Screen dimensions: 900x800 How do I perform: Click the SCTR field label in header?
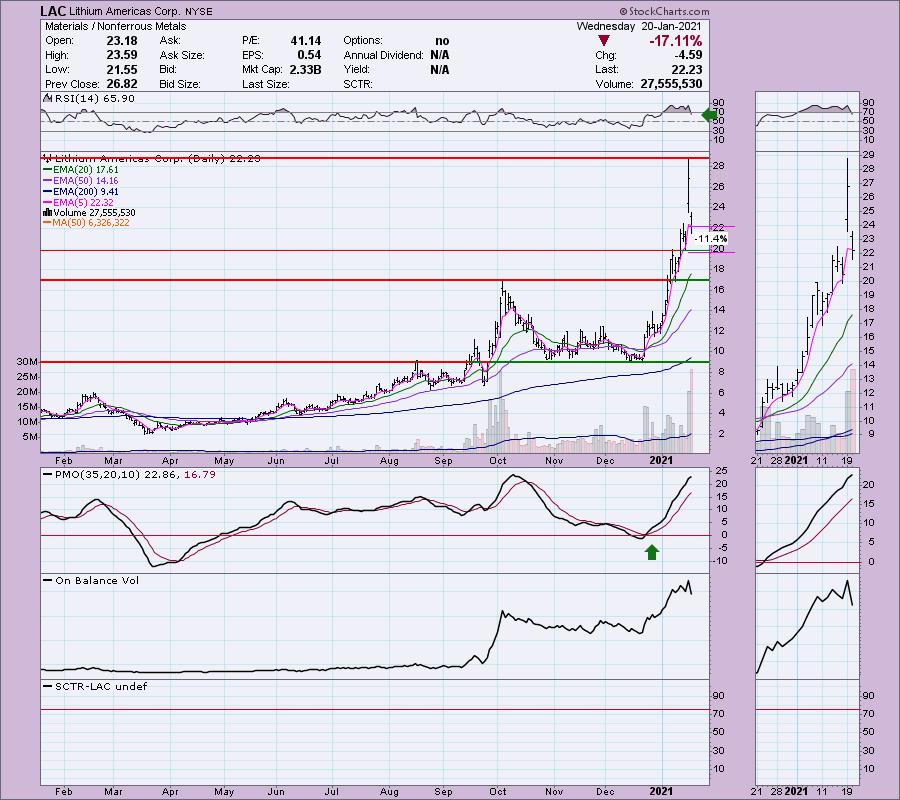(x=358, y=84)
